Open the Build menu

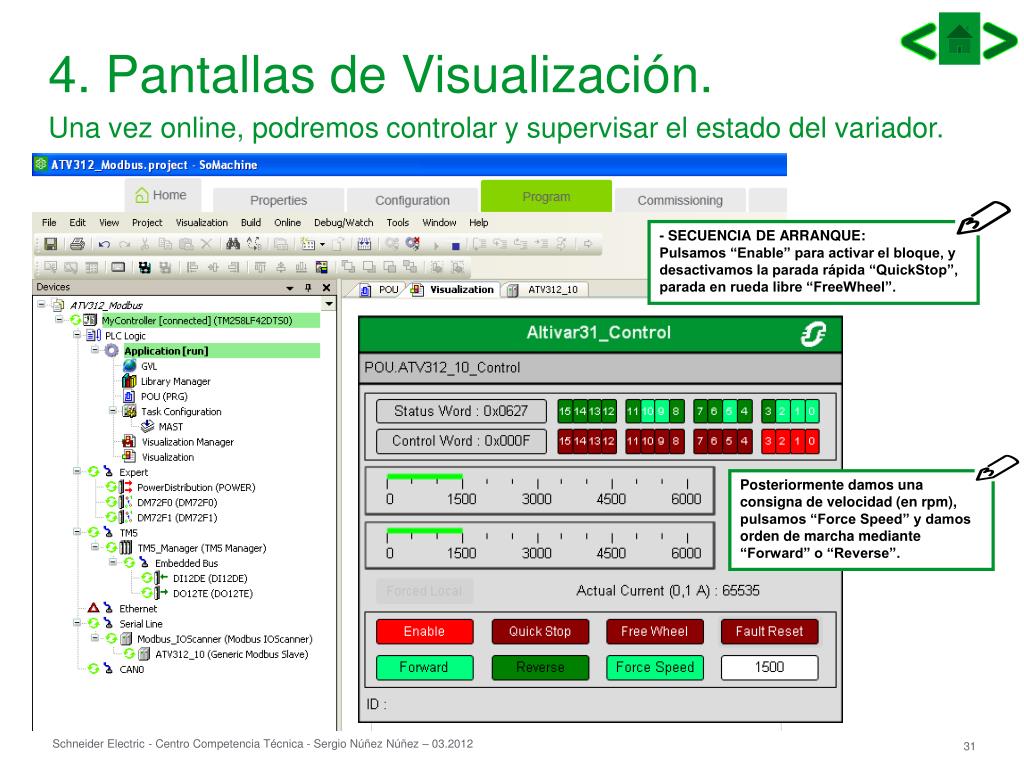[251, 223]
